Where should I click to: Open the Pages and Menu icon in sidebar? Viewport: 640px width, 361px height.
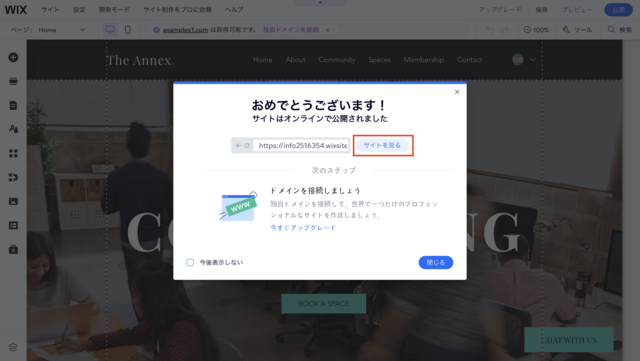(x=13, y=105)
